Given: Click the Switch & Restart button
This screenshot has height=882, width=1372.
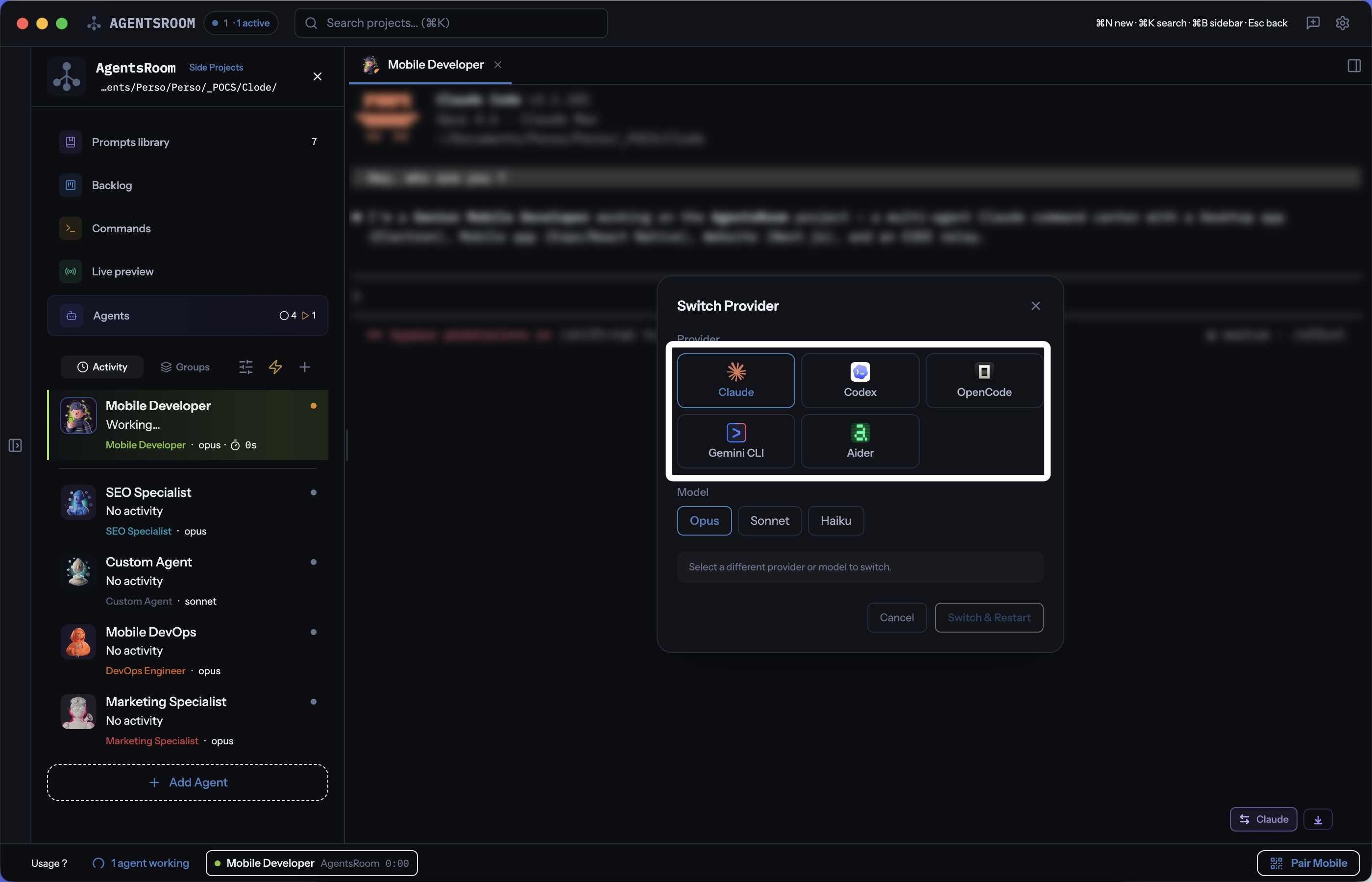Looking at the screenshot, I should (x=989, y=617).
